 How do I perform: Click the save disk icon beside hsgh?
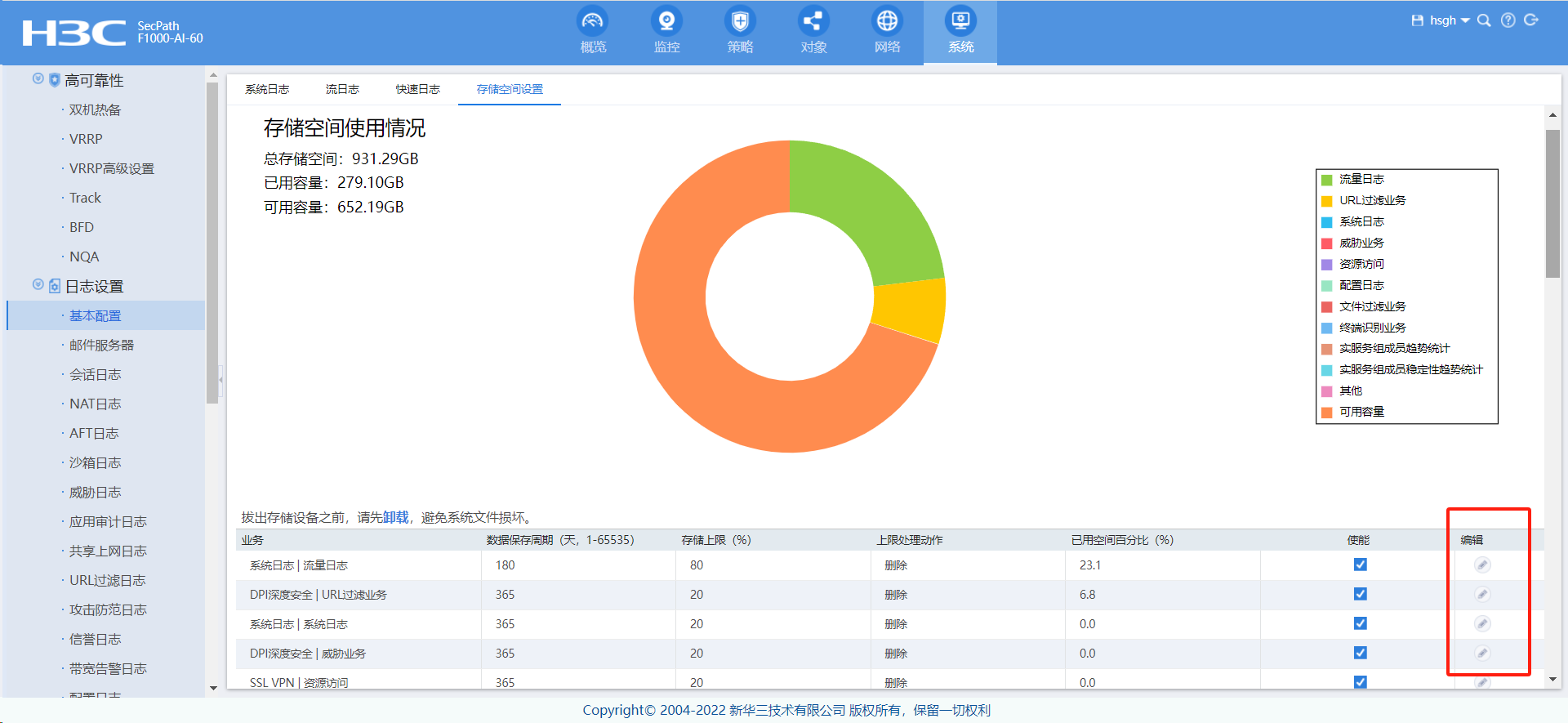tap(1417, 20)
